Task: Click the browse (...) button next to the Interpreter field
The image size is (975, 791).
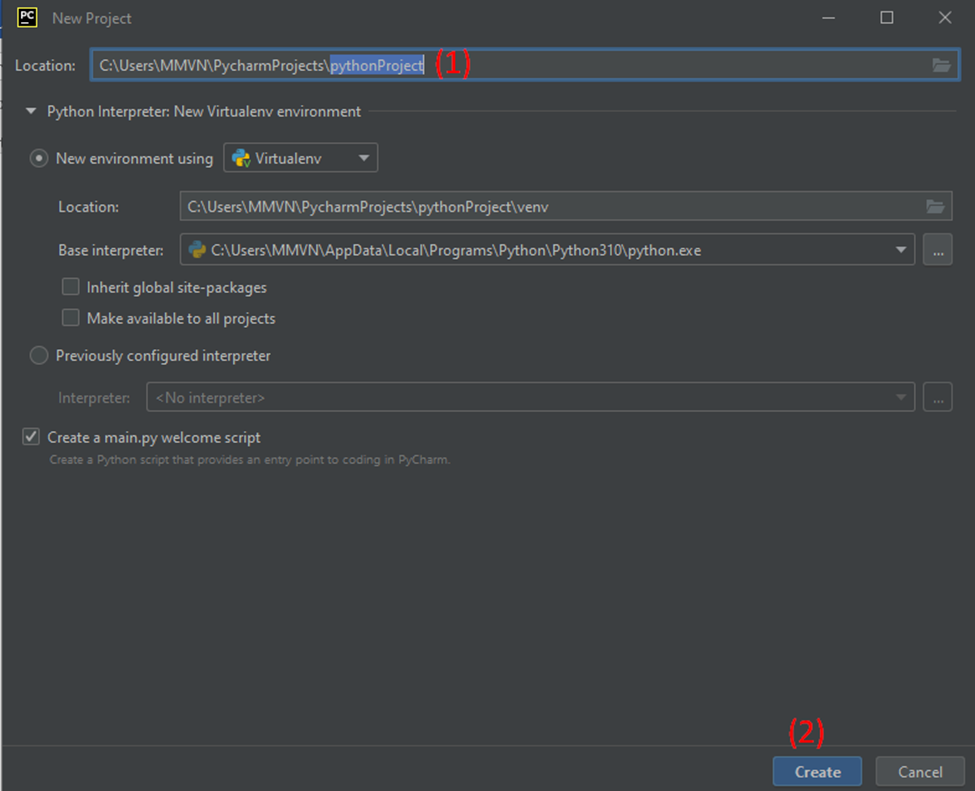Action: 938,397
